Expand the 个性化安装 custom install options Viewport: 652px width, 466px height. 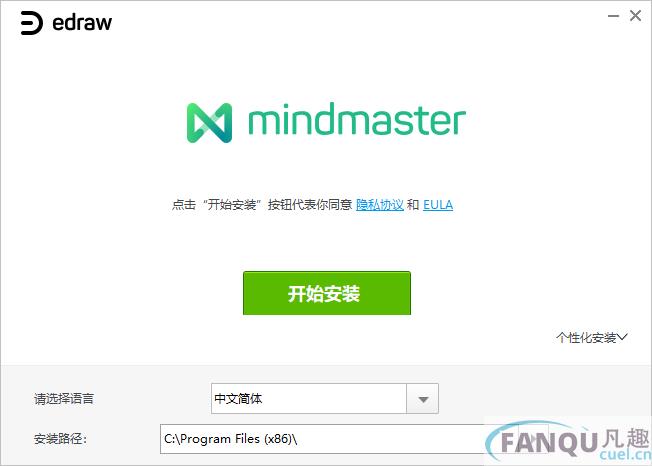click(591, 338)
